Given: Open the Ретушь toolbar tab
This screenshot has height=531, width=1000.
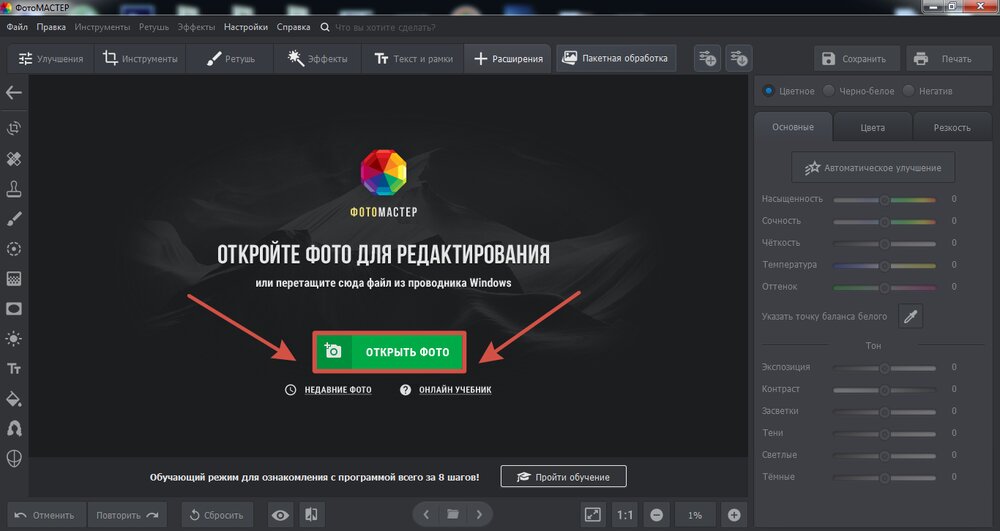Looking at the screenshot, I should tap(230, 59).
